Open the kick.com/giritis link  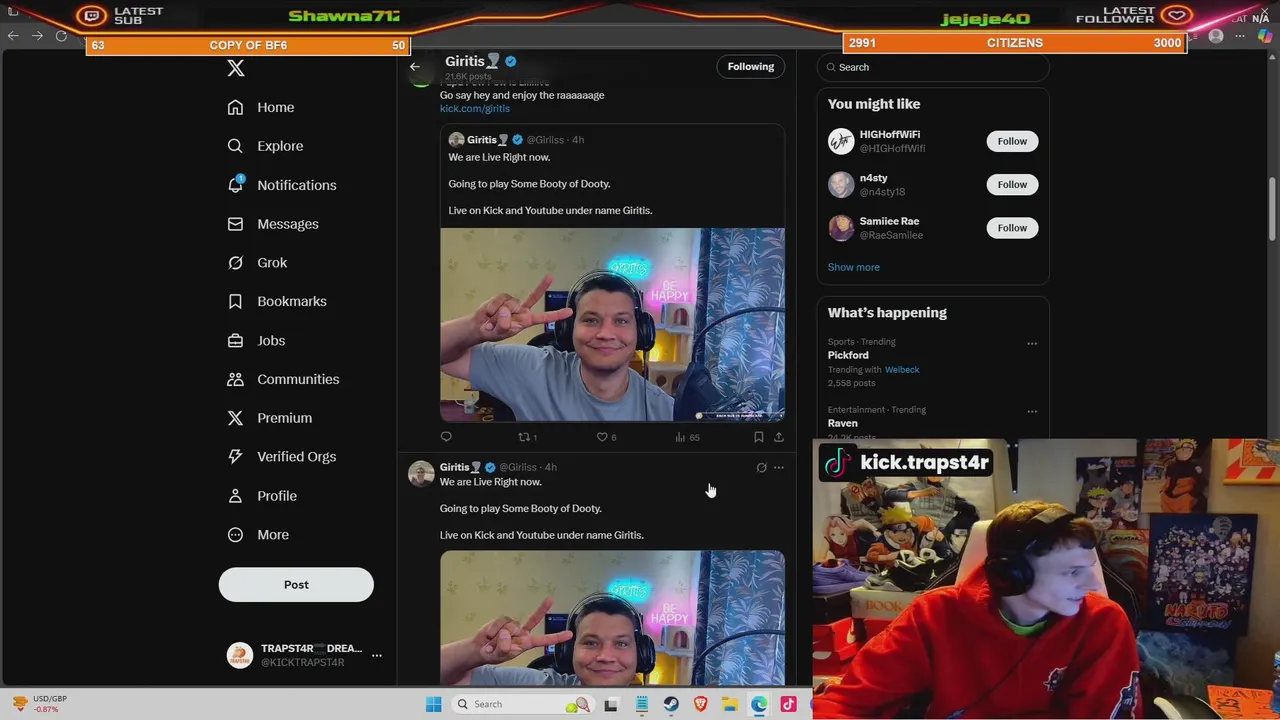[x=475, y=108]
